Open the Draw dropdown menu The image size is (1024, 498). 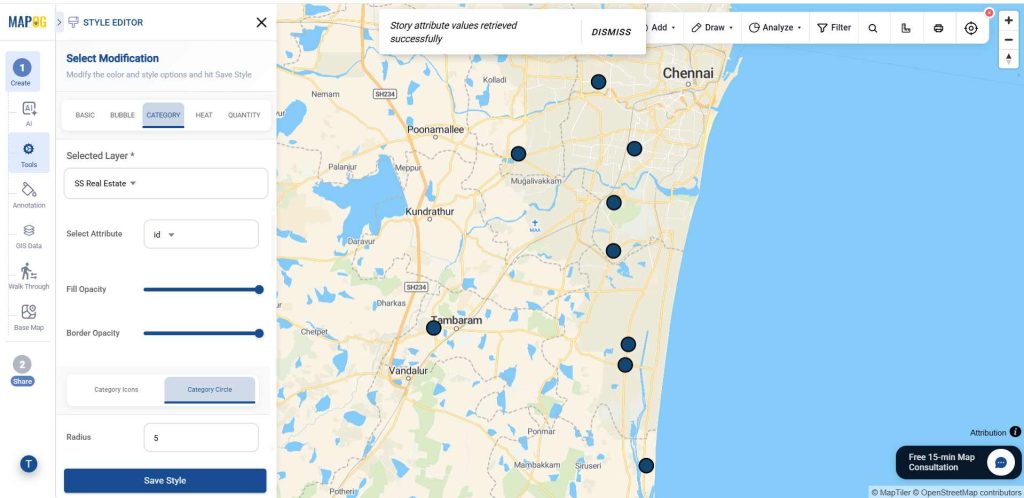712,27
